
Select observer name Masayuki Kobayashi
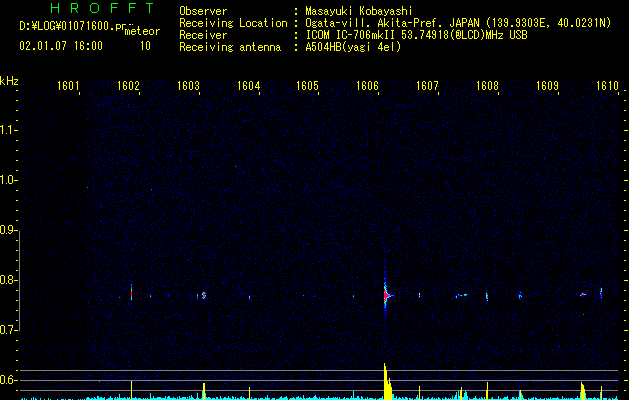(x=359, y=11)
